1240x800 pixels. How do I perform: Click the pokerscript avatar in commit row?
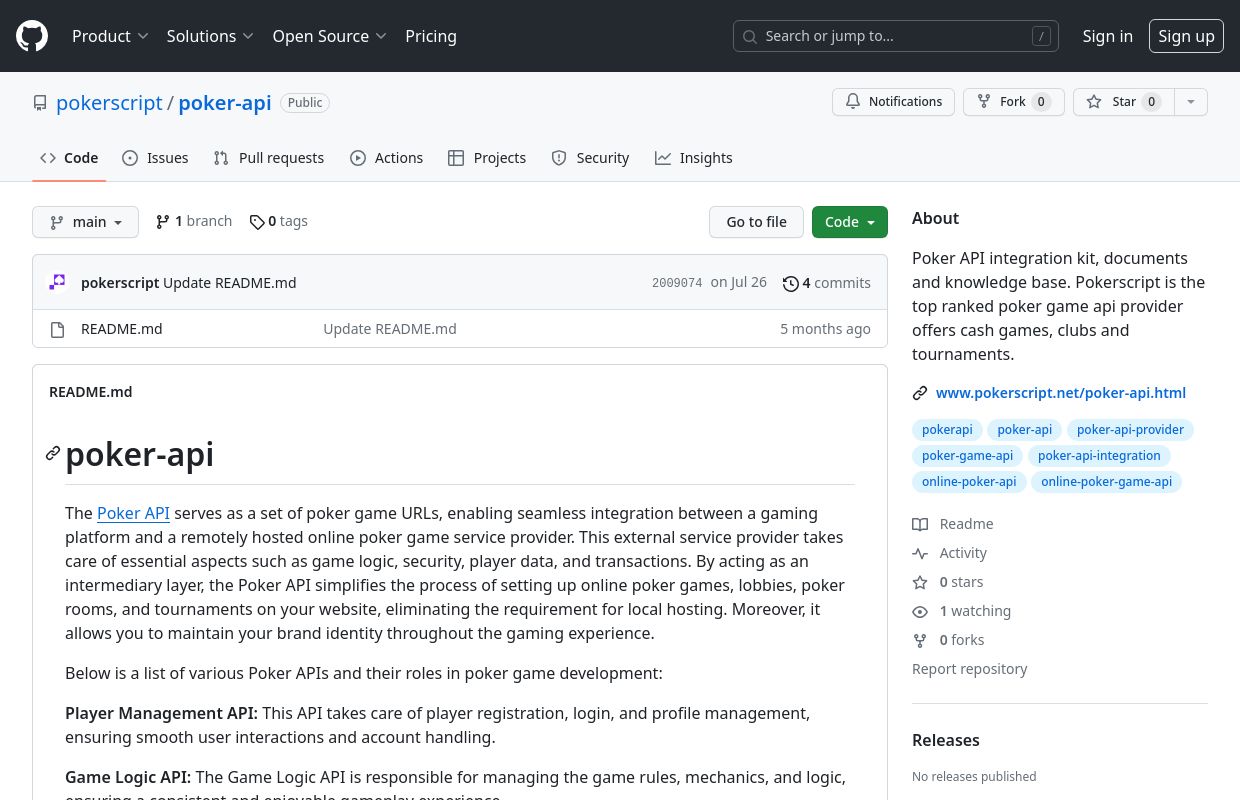tap(57, 282)
